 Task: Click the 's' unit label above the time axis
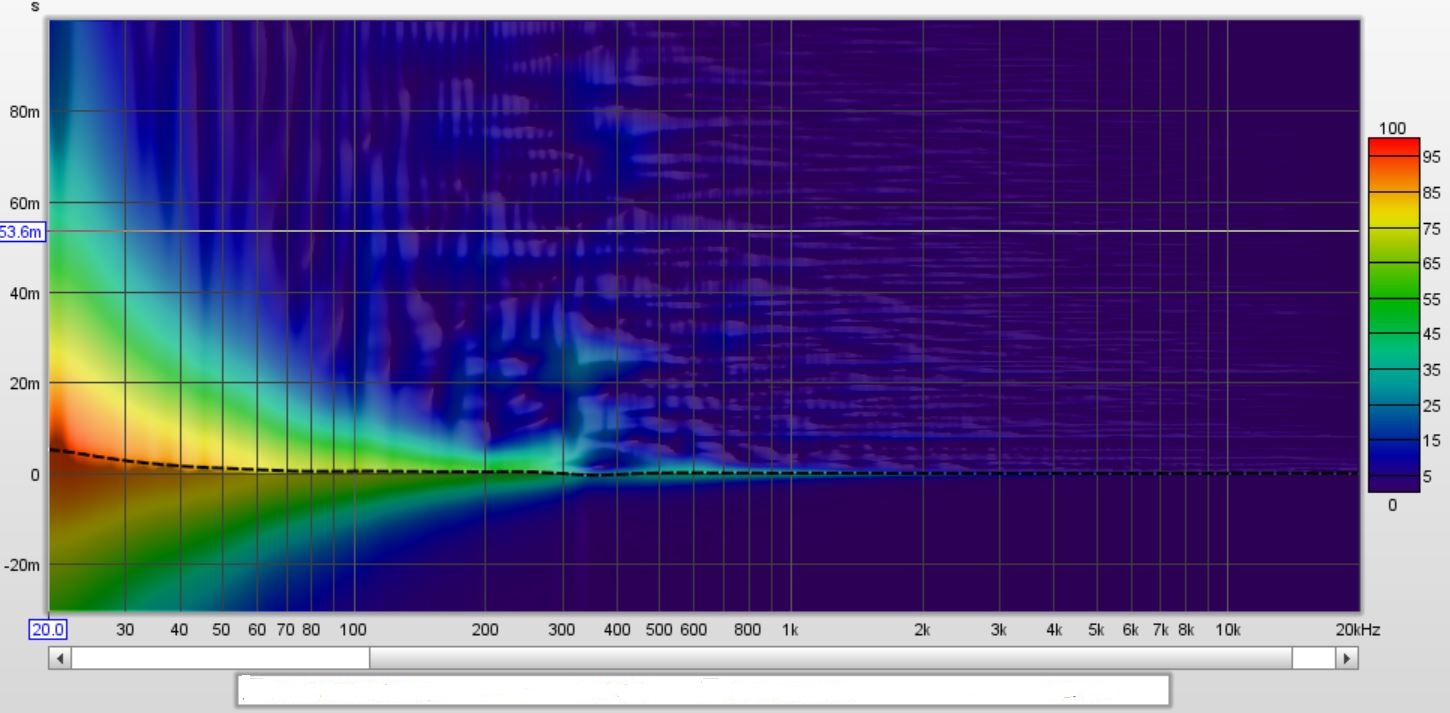(x=35, y=7)
